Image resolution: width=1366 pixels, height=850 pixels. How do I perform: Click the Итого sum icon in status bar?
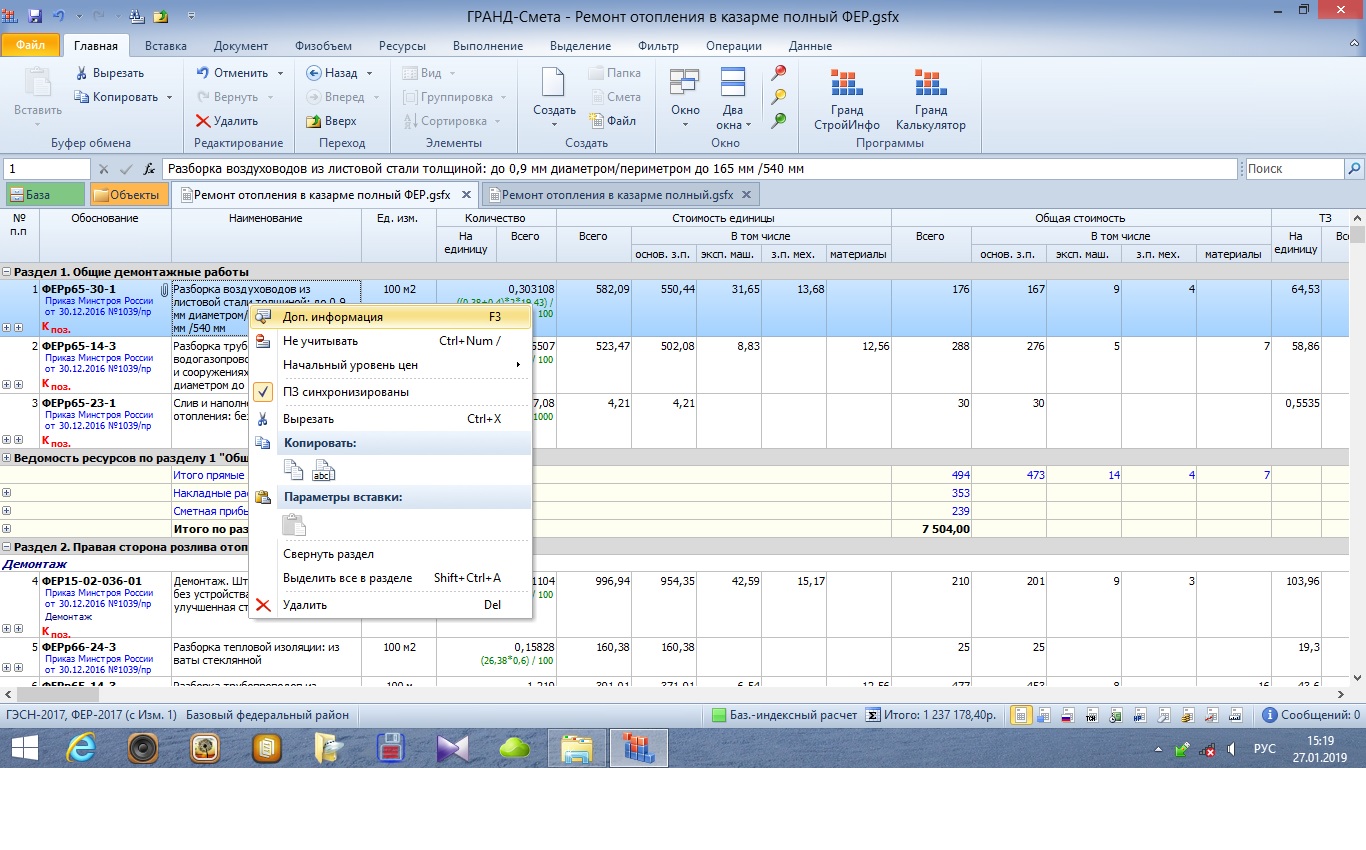click(x=872, y=715)
